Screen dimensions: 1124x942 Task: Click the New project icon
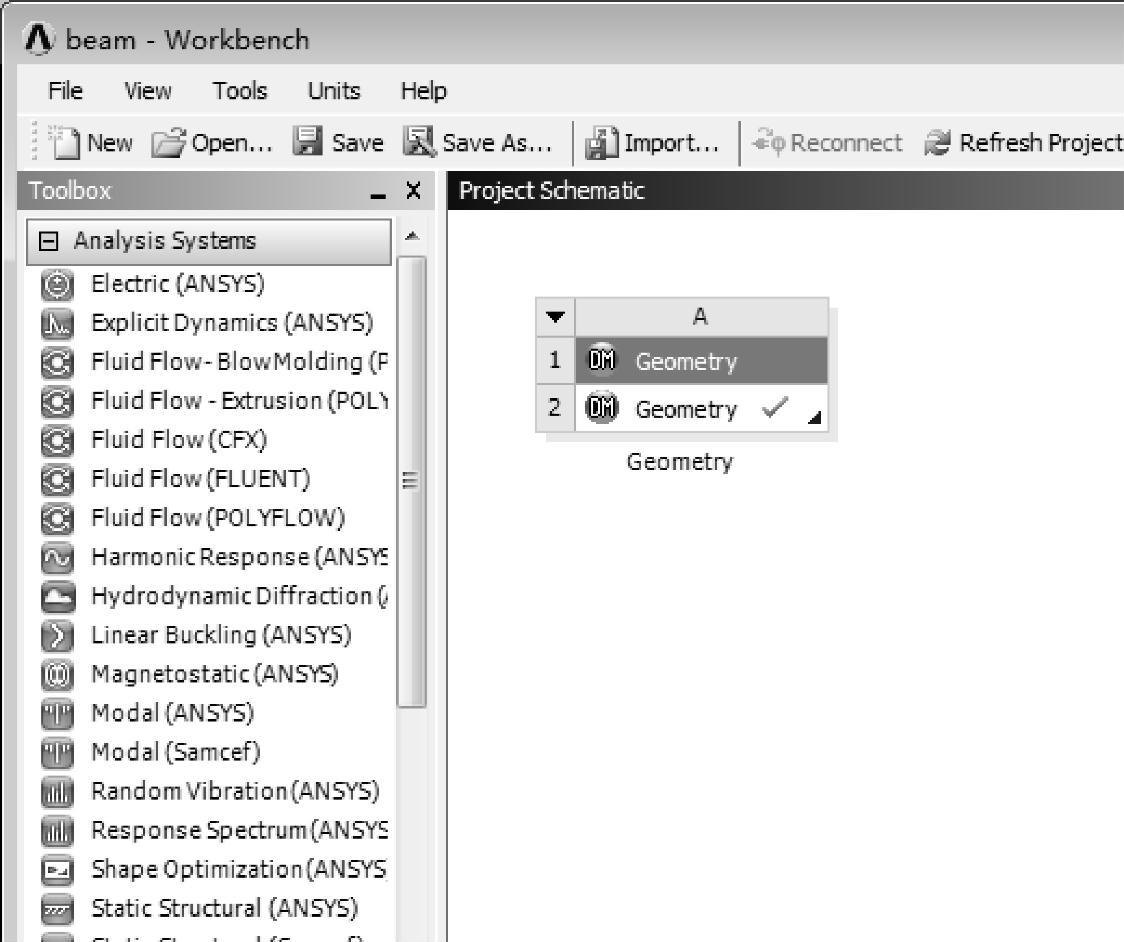[x=65, y=142]
